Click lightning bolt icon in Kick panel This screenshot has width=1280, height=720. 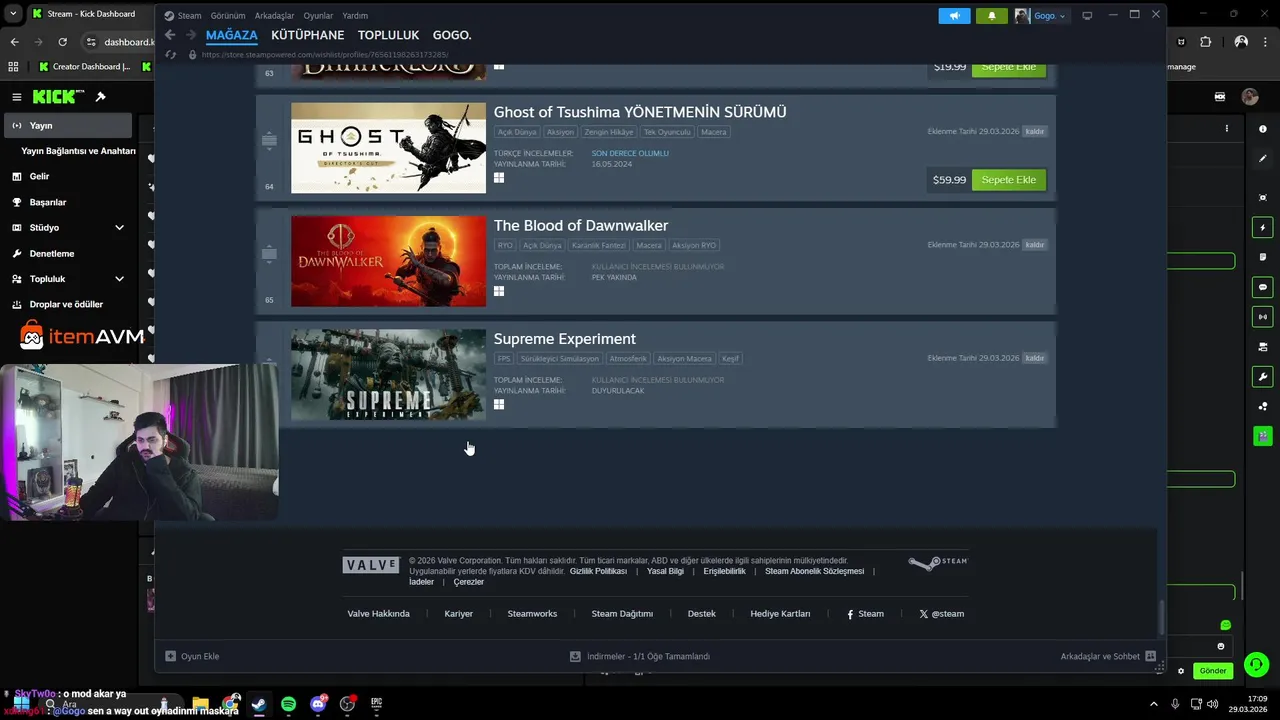[1262, 228]
